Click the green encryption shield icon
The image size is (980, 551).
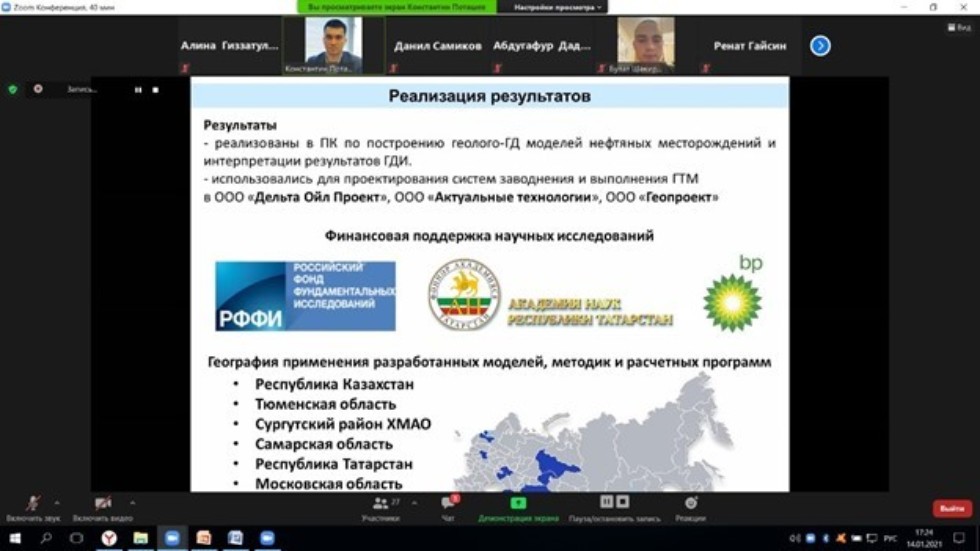[x=13, y=89]
